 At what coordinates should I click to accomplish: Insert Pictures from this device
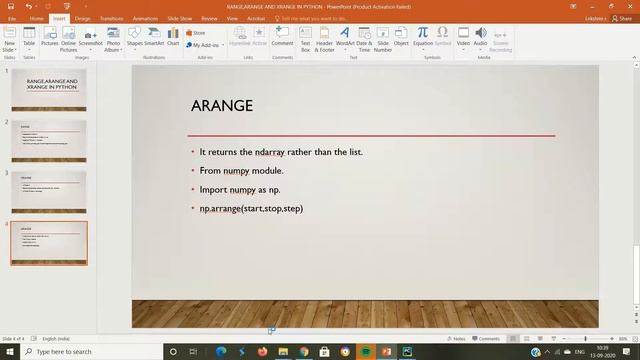click(50, 36)
